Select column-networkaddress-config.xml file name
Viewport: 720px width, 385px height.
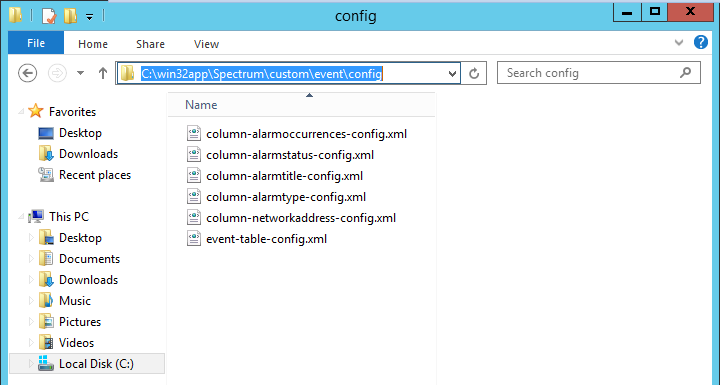pyautogui.click(x=301, y=218)
